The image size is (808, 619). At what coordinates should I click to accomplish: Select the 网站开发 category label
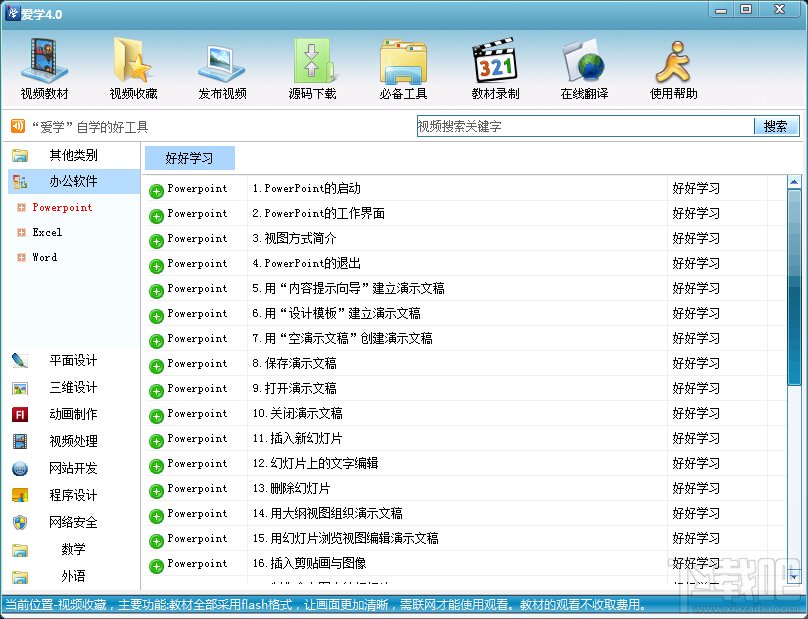click(x=73, y=468)
